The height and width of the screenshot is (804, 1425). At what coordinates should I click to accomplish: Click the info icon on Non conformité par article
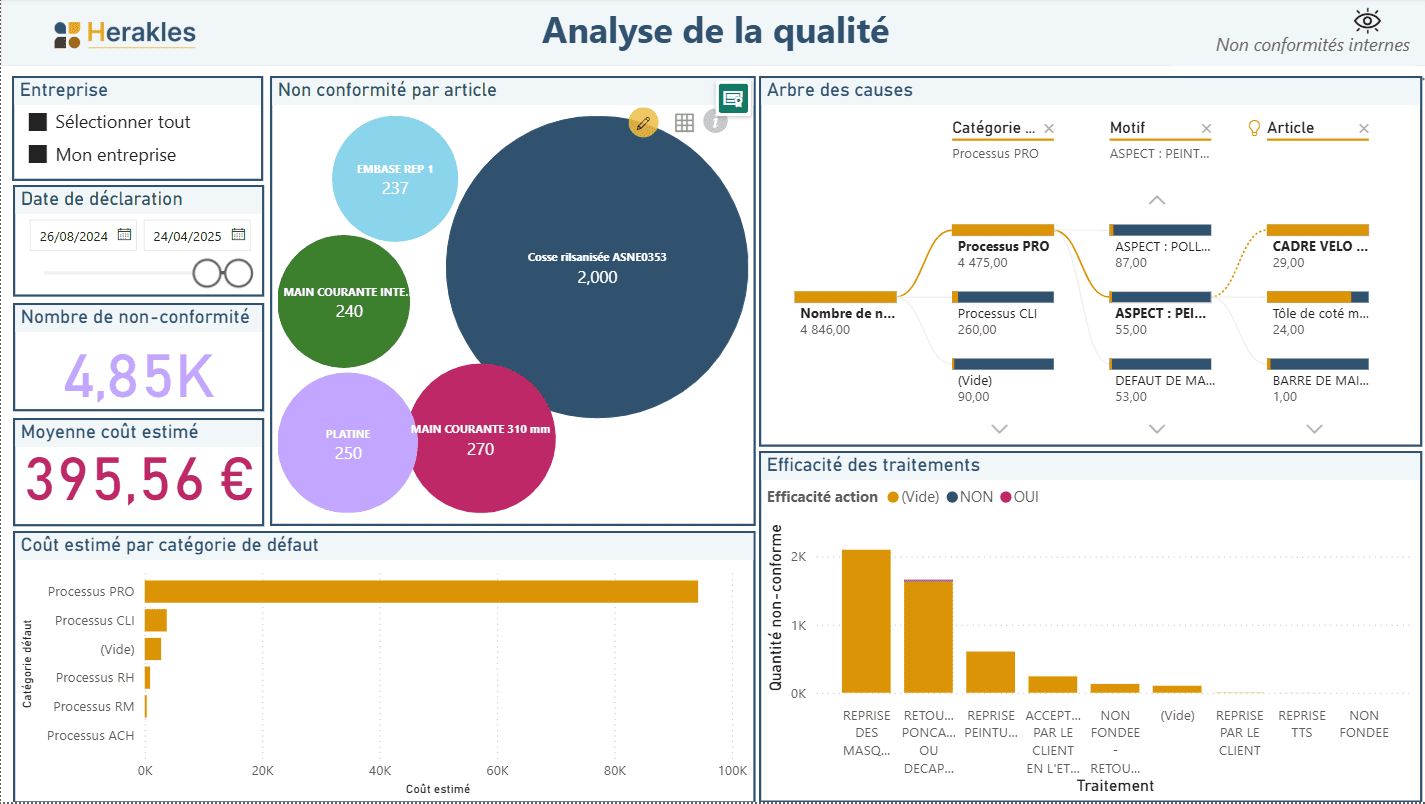tap(716, 122)
